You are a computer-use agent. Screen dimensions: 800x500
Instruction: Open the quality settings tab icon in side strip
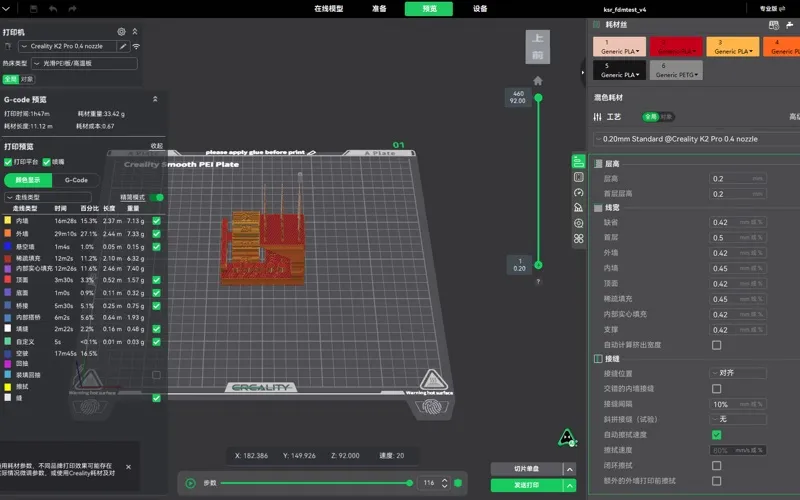pos(578,162)
